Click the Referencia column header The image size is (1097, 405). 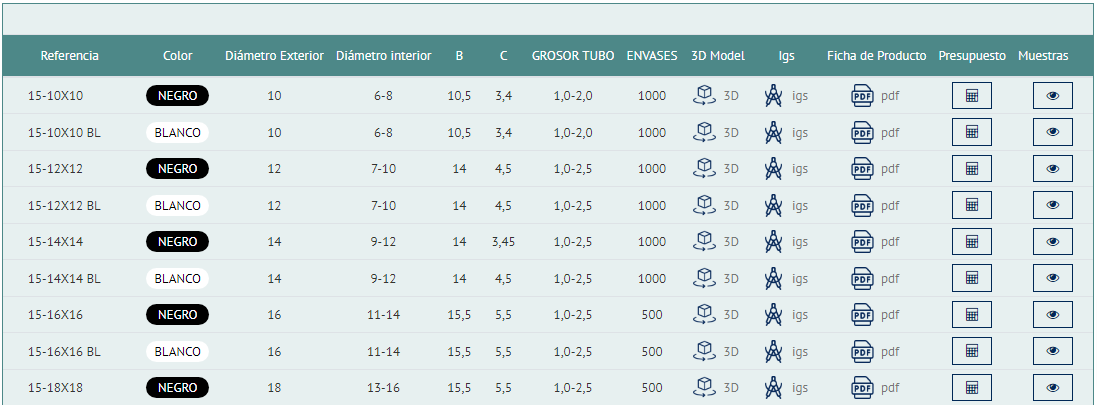(x=69, y=56)
